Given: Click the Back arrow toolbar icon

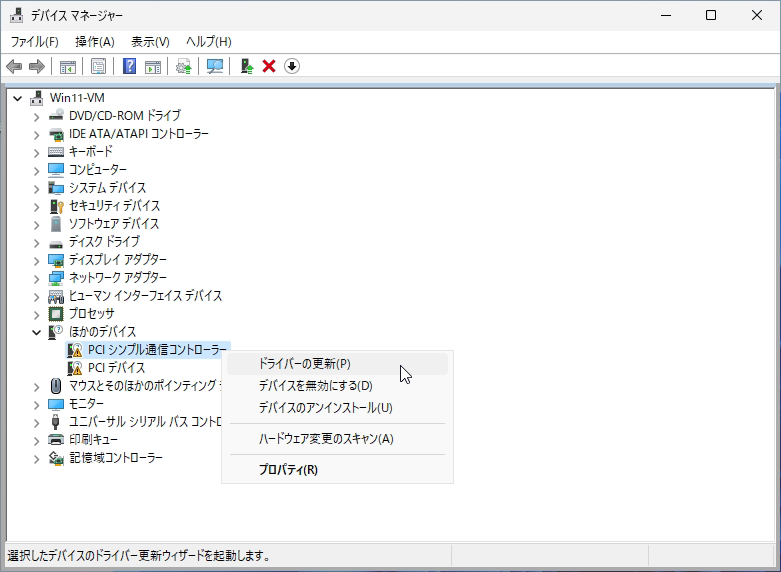Looking at the screenshot, I should 14,66.
